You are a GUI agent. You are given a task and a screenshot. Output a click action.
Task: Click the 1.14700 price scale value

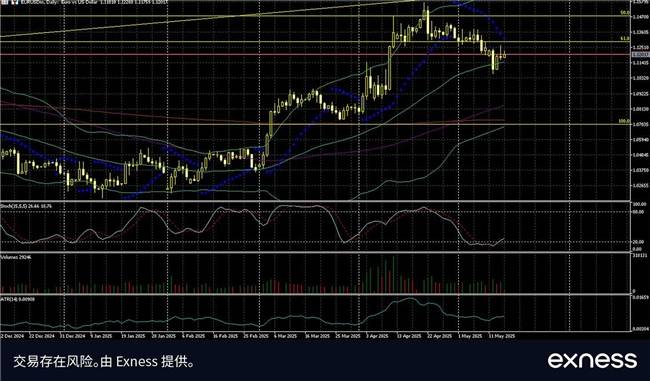click(x=640, y=17)
